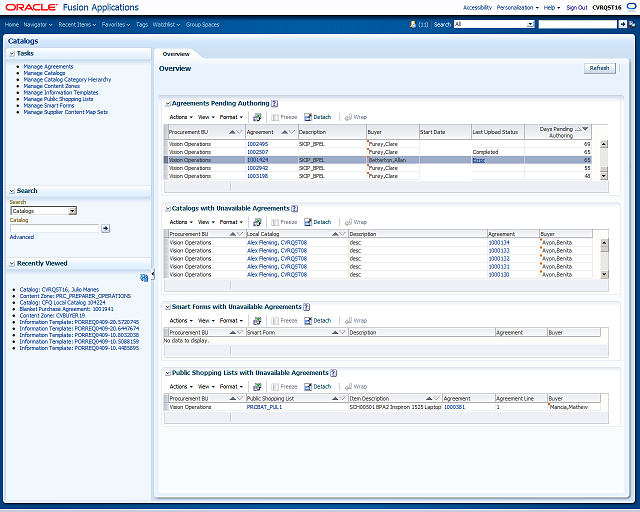Open Format menu in Catalogs with Unavailable Agreements
The image size is (640, 512).
point(231,222)
